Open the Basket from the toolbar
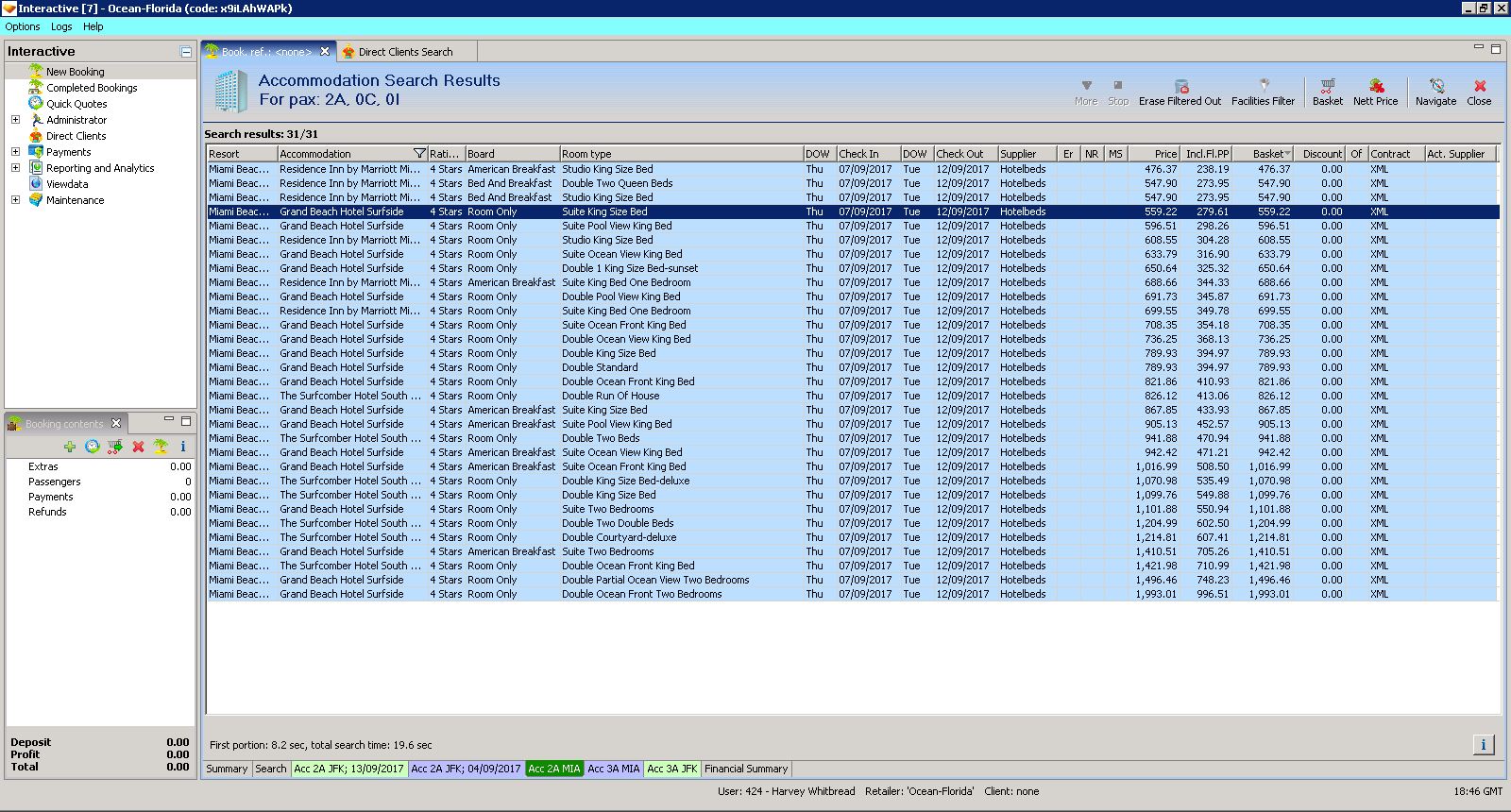 (x=1327, y=87)
